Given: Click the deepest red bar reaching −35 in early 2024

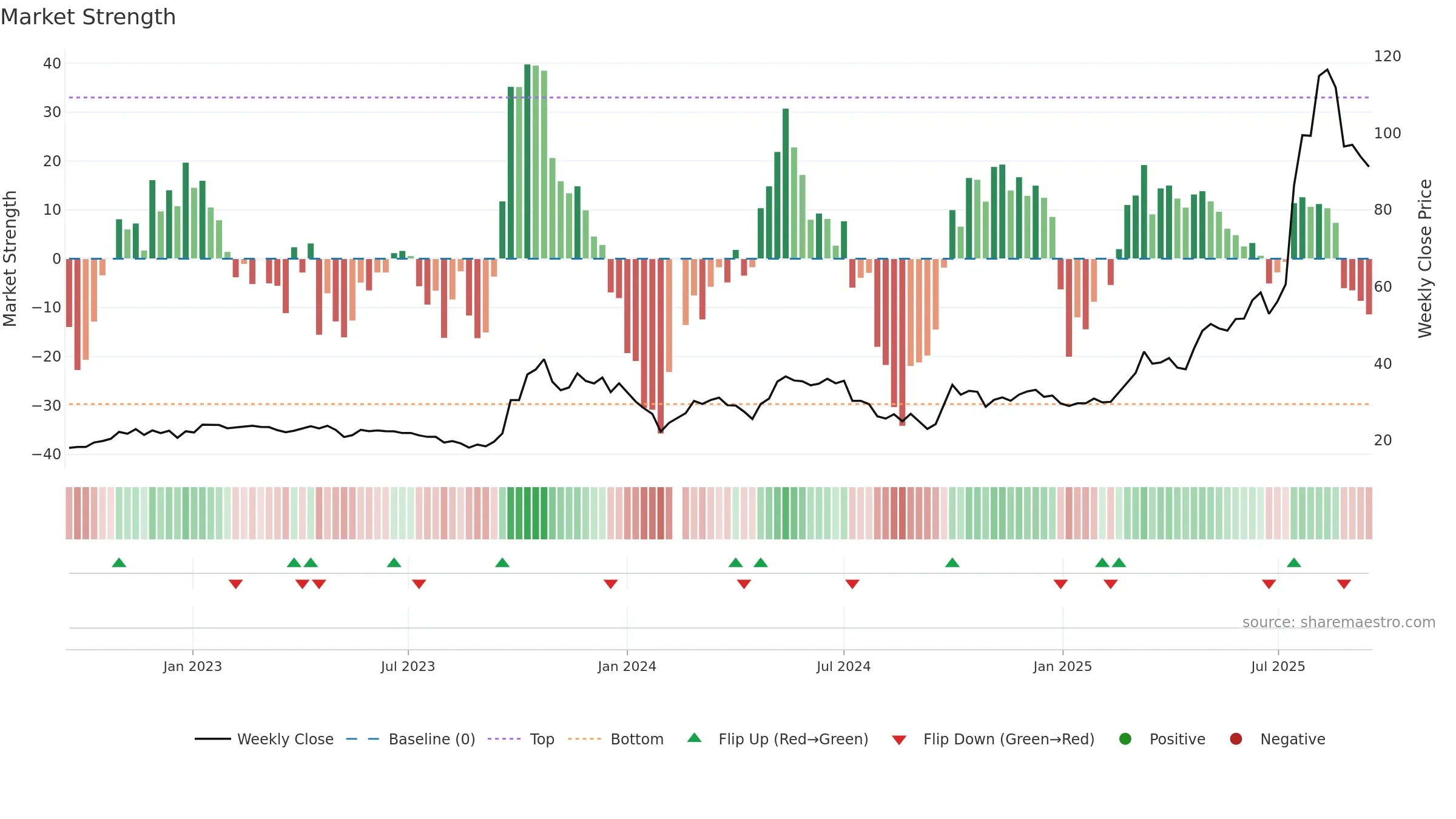Looking at the screenshot, I should tap(661, 346).
